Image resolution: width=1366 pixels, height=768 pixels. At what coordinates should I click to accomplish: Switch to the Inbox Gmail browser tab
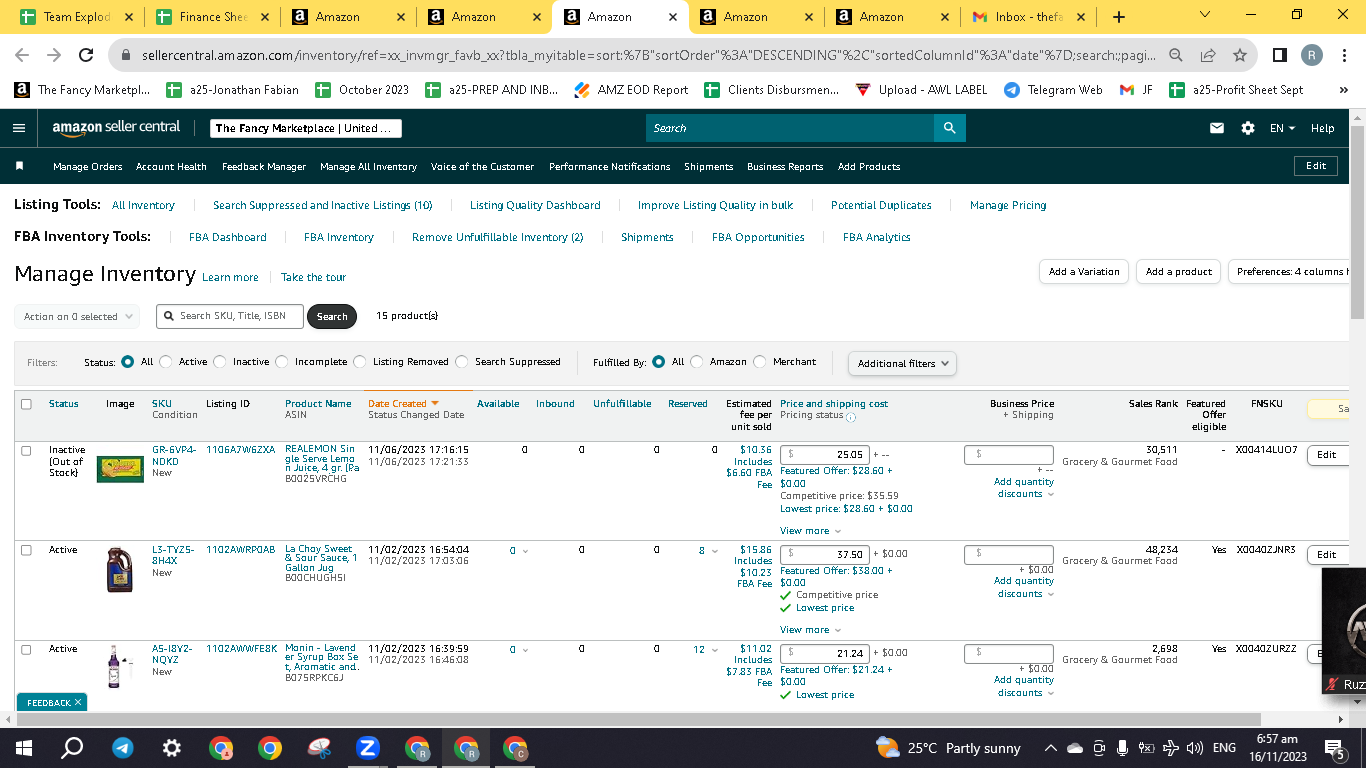1026,17
